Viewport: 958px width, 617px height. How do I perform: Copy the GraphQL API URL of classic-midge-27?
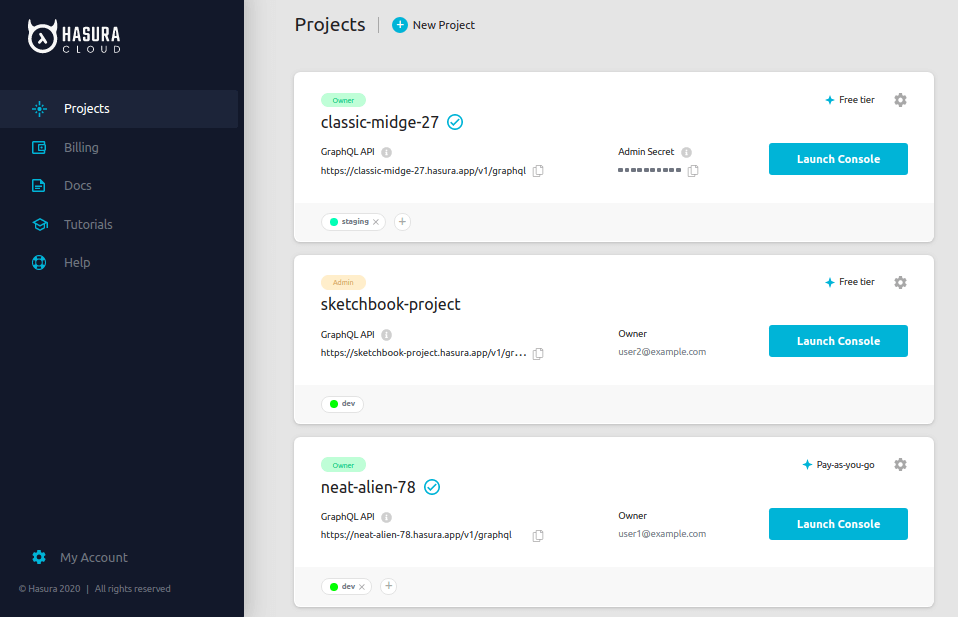[538, 170]
